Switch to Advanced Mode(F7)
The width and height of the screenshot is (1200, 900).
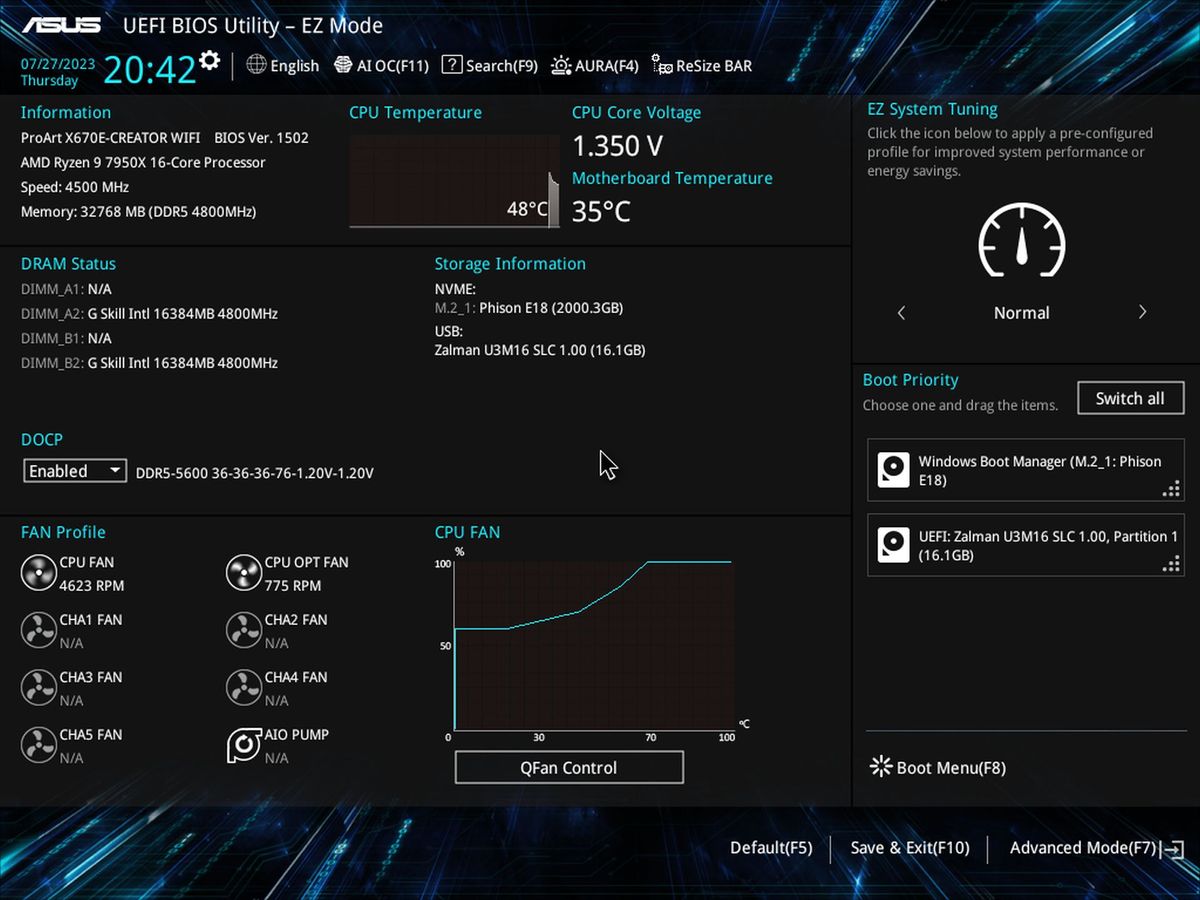(x=1097, y=848)
